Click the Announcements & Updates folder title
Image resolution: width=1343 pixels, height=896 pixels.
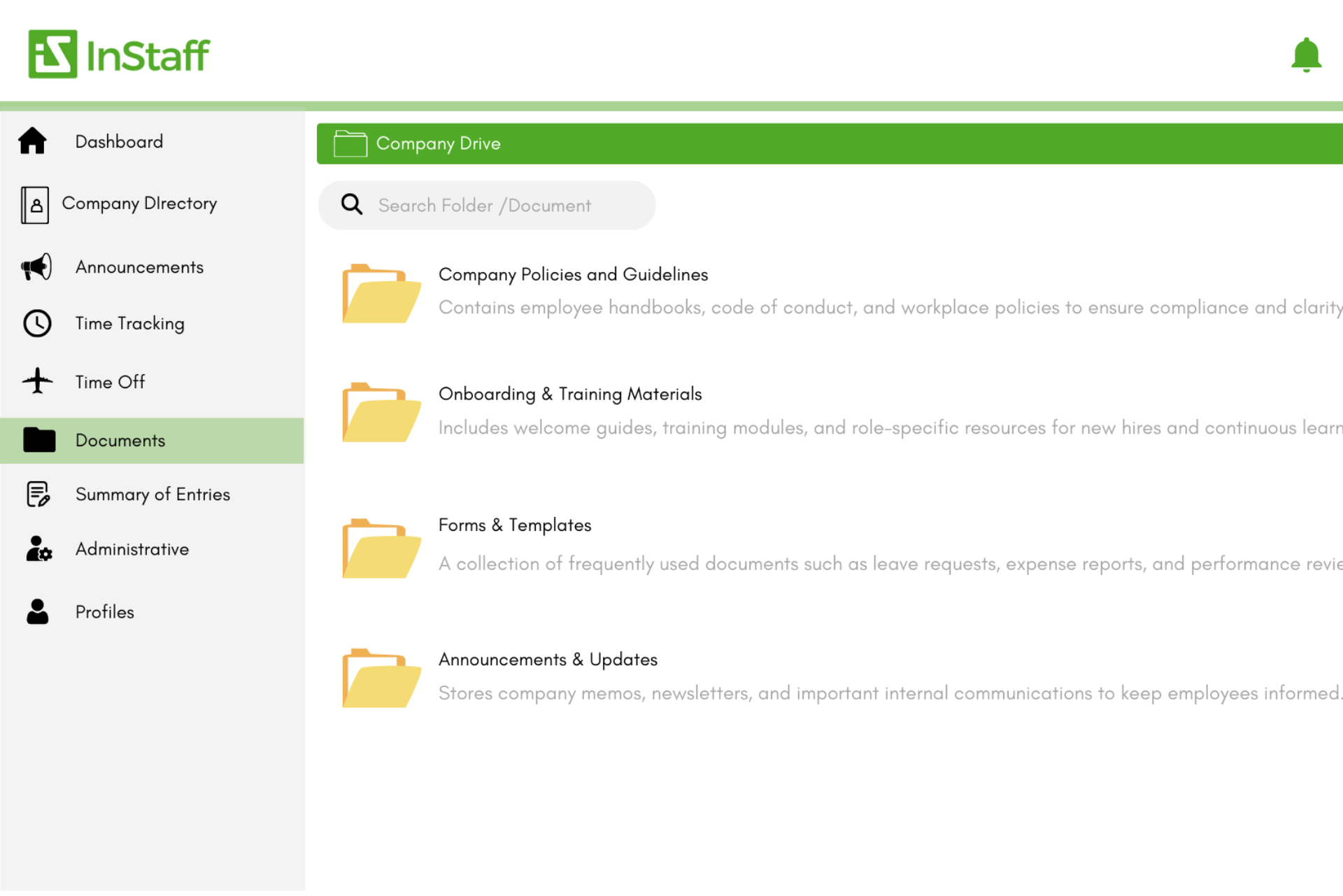tap(548, 660)
